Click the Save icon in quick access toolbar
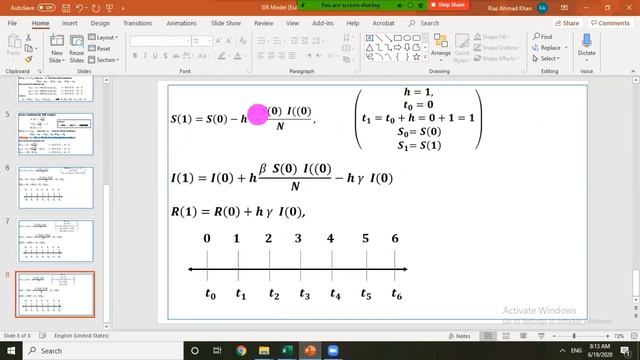Image resolution: width=640 pixels, height=360 pixels. (x=66, y=8)
